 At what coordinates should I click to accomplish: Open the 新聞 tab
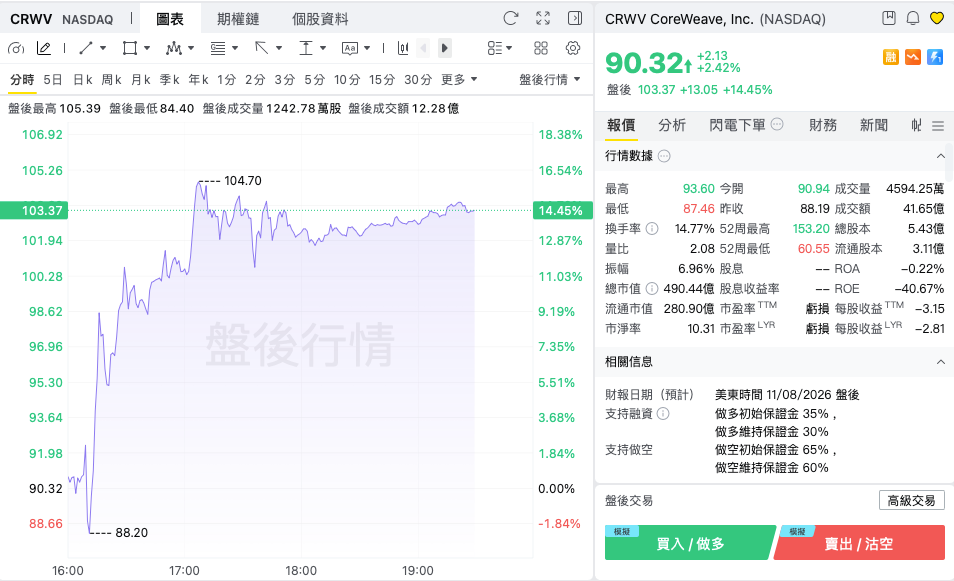coord(874,125)
